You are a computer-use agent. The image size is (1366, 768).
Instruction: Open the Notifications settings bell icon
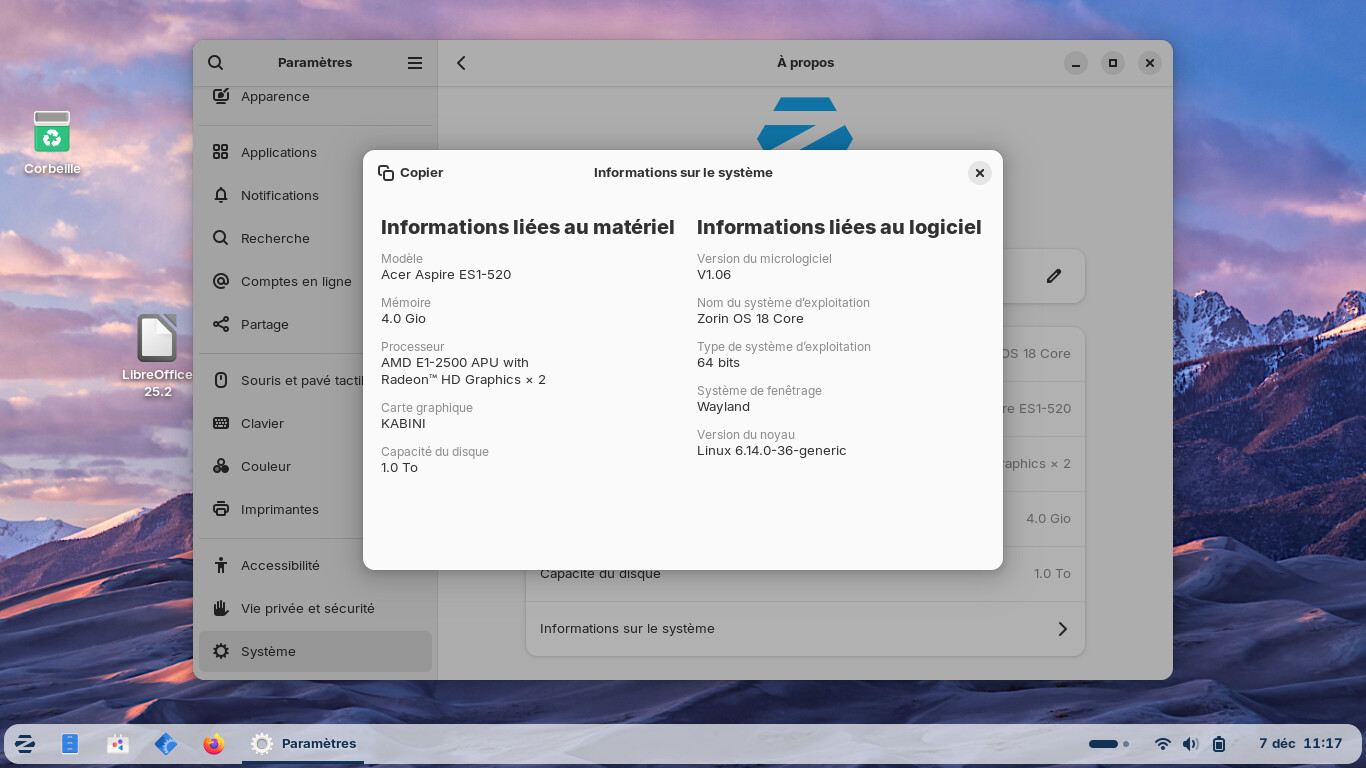point(221,195)
